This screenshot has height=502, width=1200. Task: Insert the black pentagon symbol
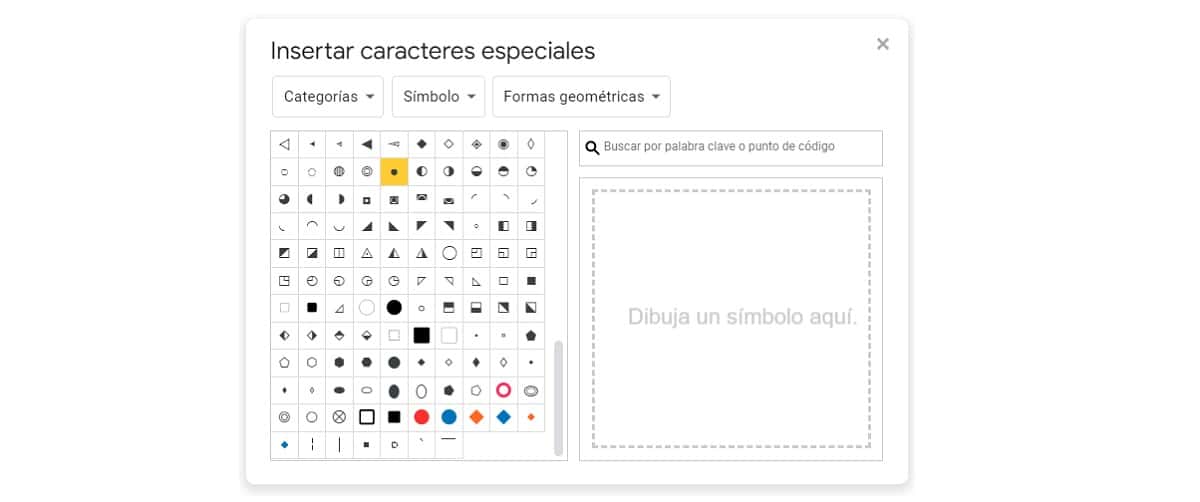coord(531,335)
